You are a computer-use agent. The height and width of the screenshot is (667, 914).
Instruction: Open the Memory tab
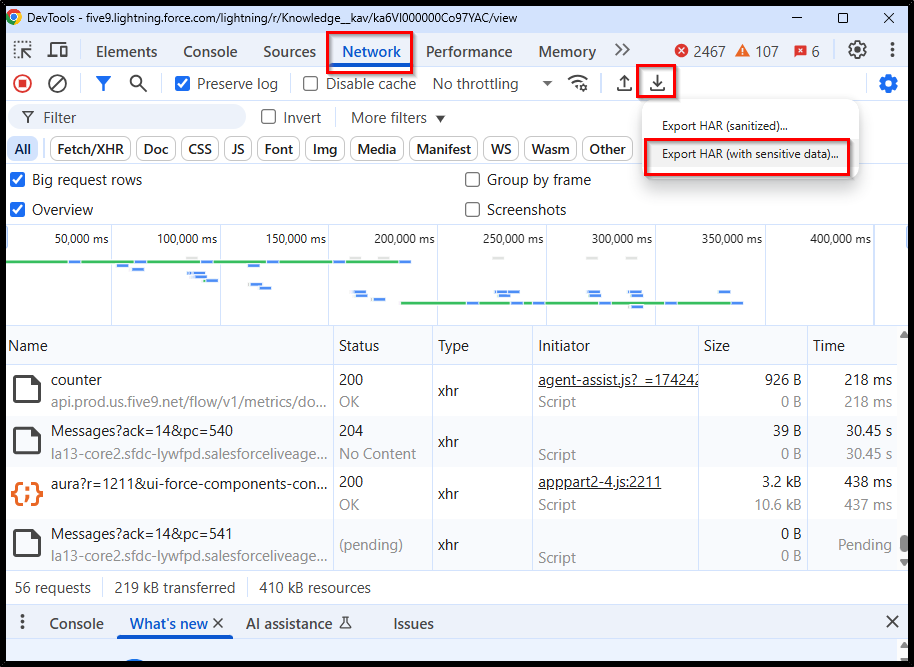[567, 51]
